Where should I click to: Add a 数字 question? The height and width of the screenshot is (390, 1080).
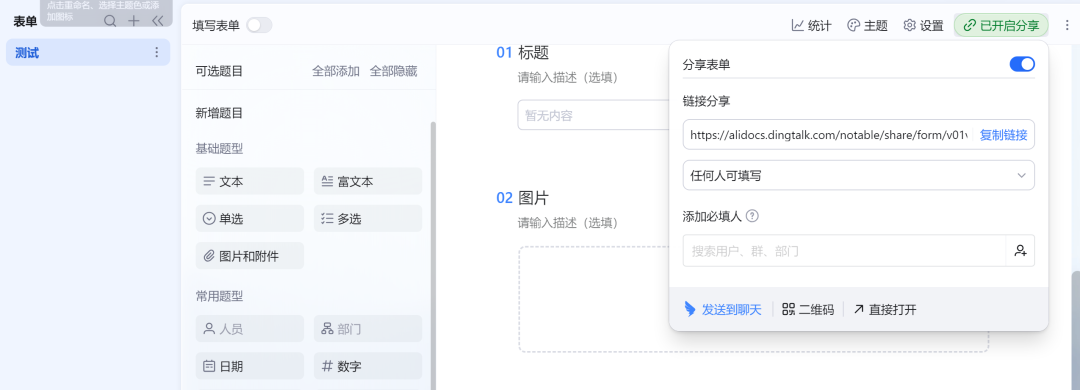coord(368,366)
